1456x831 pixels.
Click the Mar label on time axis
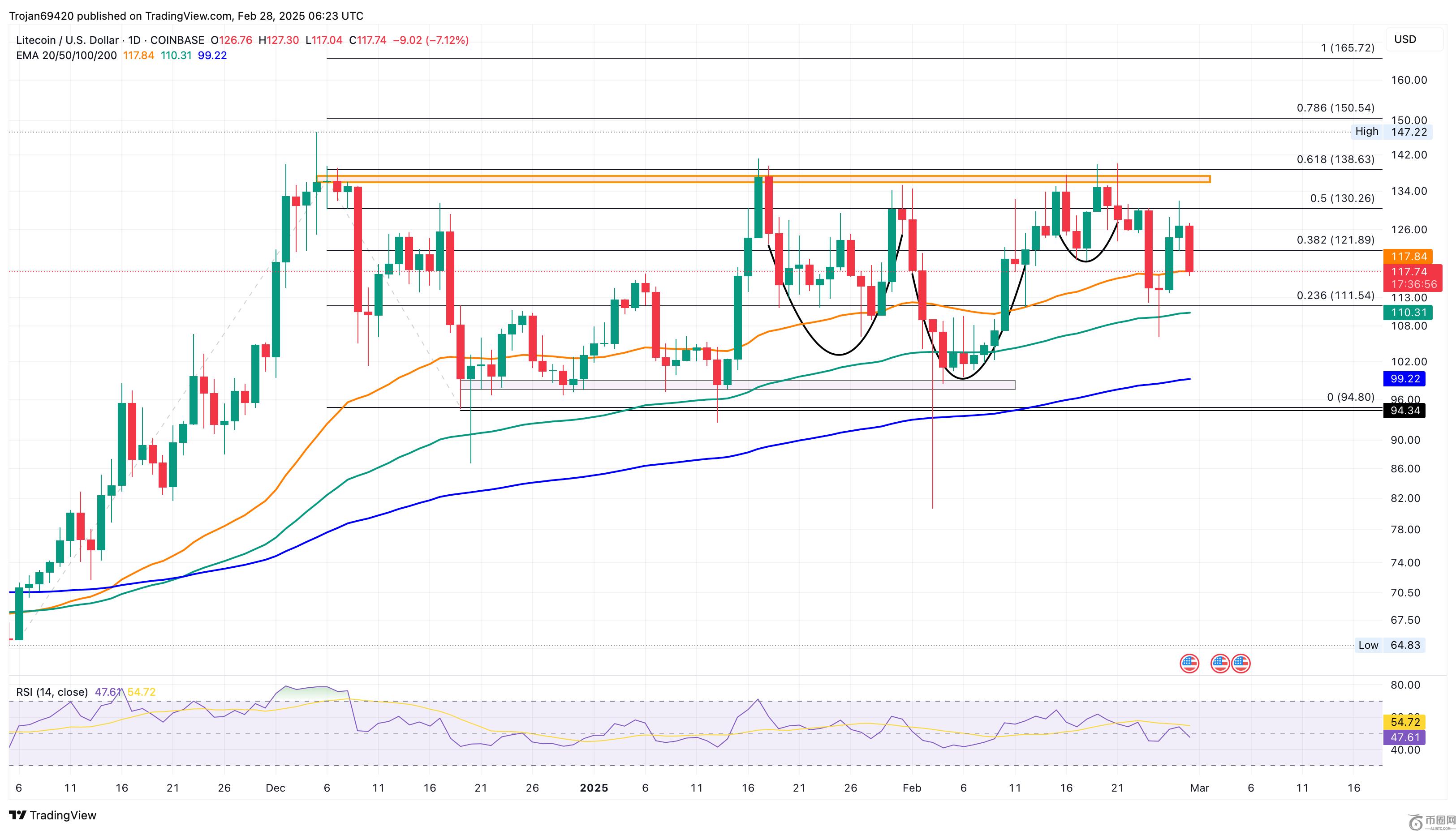pyautogui.click(x=1199, y=788)
